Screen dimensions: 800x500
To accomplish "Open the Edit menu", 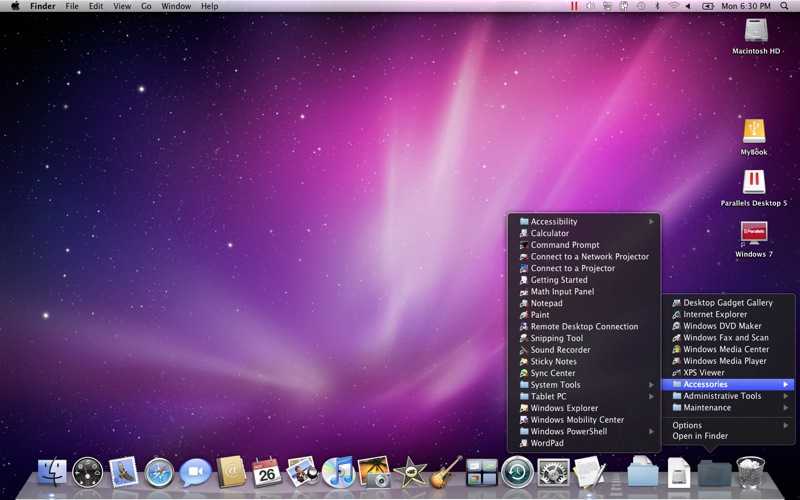I will point(95,6).
